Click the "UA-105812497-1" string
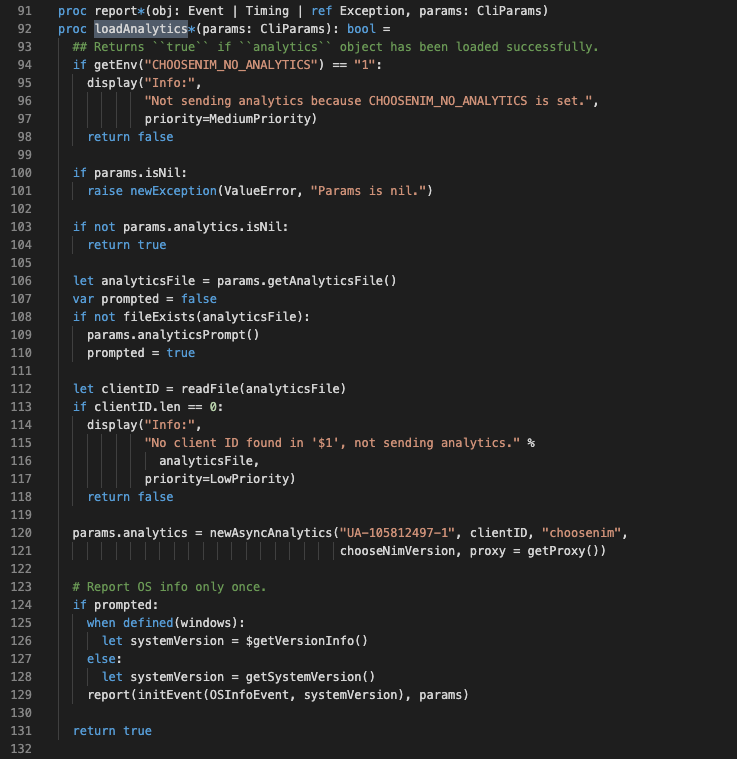 coord(397,533)
